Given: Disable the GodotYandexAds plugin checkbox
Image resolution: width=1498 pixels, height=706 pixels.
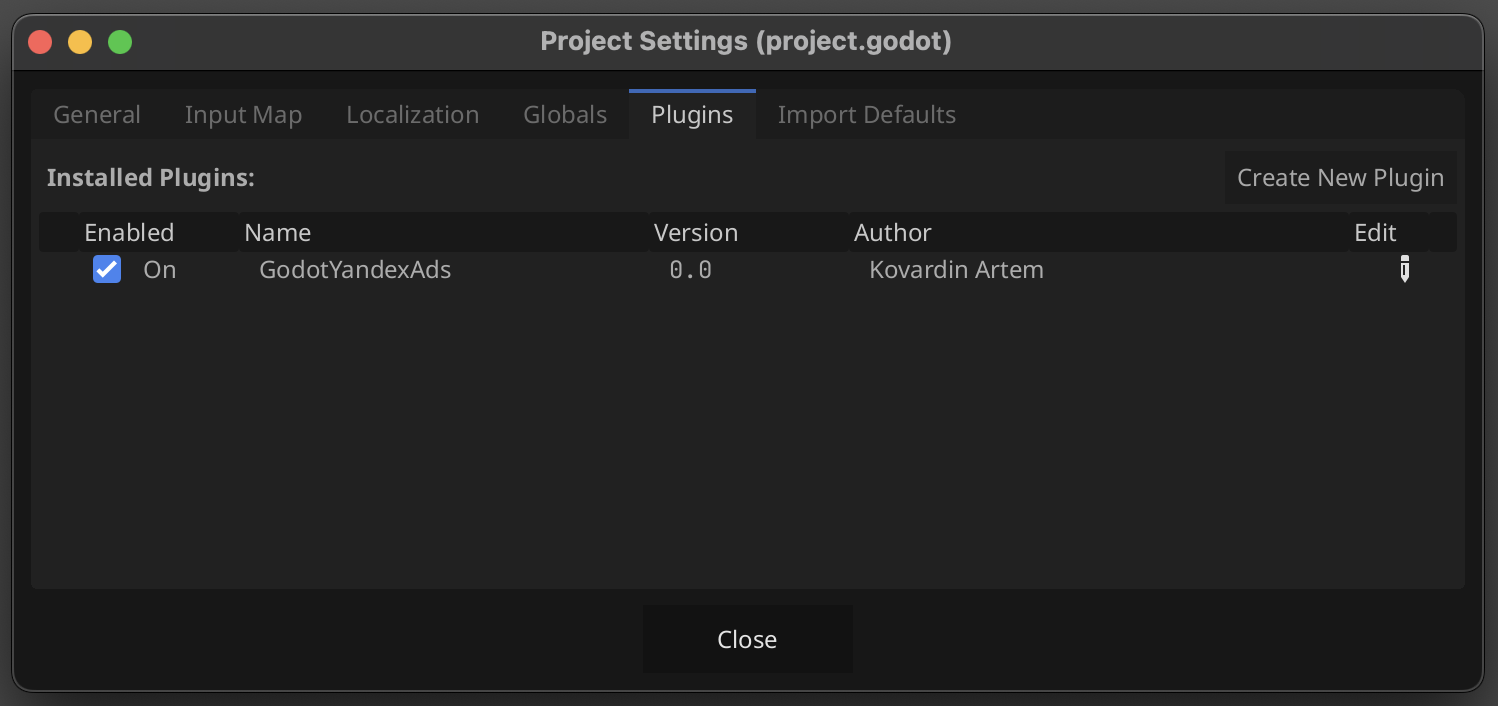Looking at the screenshot, I should pyautogui.click(x=107, y=269).
